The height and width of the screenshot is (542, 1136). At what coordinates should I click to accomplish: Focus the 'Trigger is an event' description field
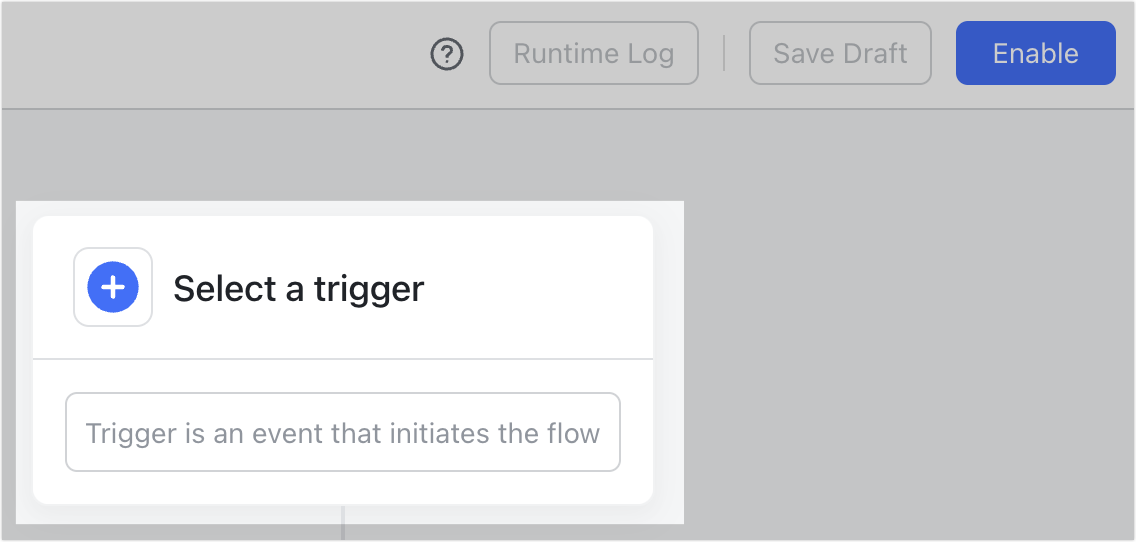pyautogui.click(x=343, y=433)
